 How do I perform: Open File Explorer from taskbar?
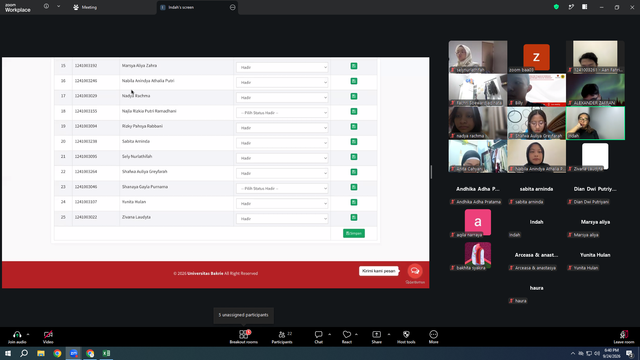(41, 353)
